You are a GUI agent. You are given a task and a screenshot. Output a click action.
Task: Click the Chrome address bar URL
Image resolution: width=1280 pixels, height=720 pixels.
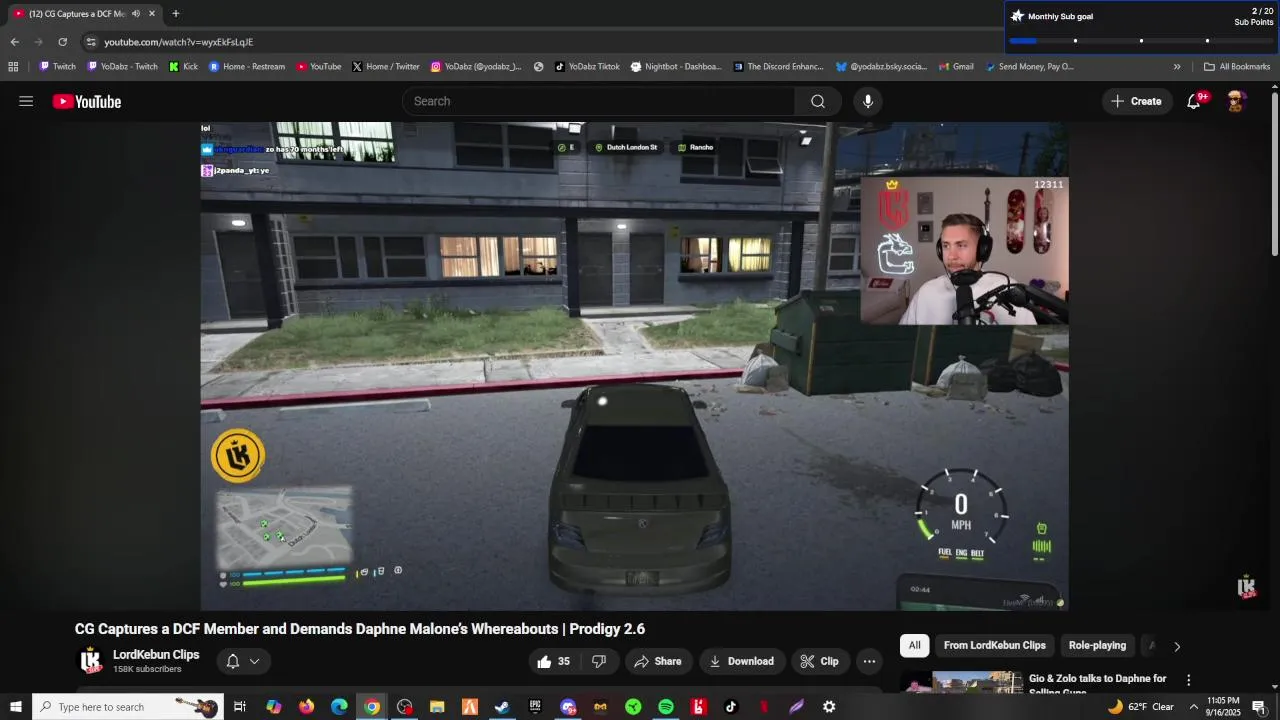click(178, 42)
